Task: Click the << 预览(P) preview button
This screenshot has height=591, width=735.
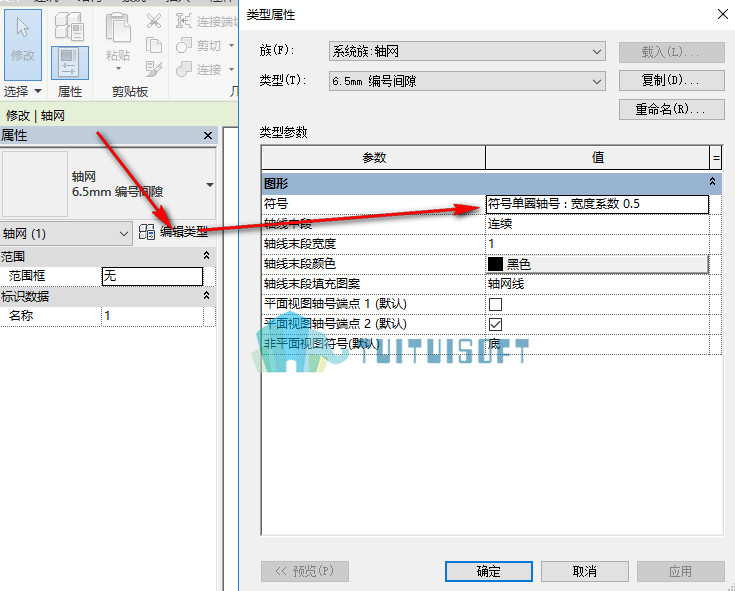Action: pos(305,571)
